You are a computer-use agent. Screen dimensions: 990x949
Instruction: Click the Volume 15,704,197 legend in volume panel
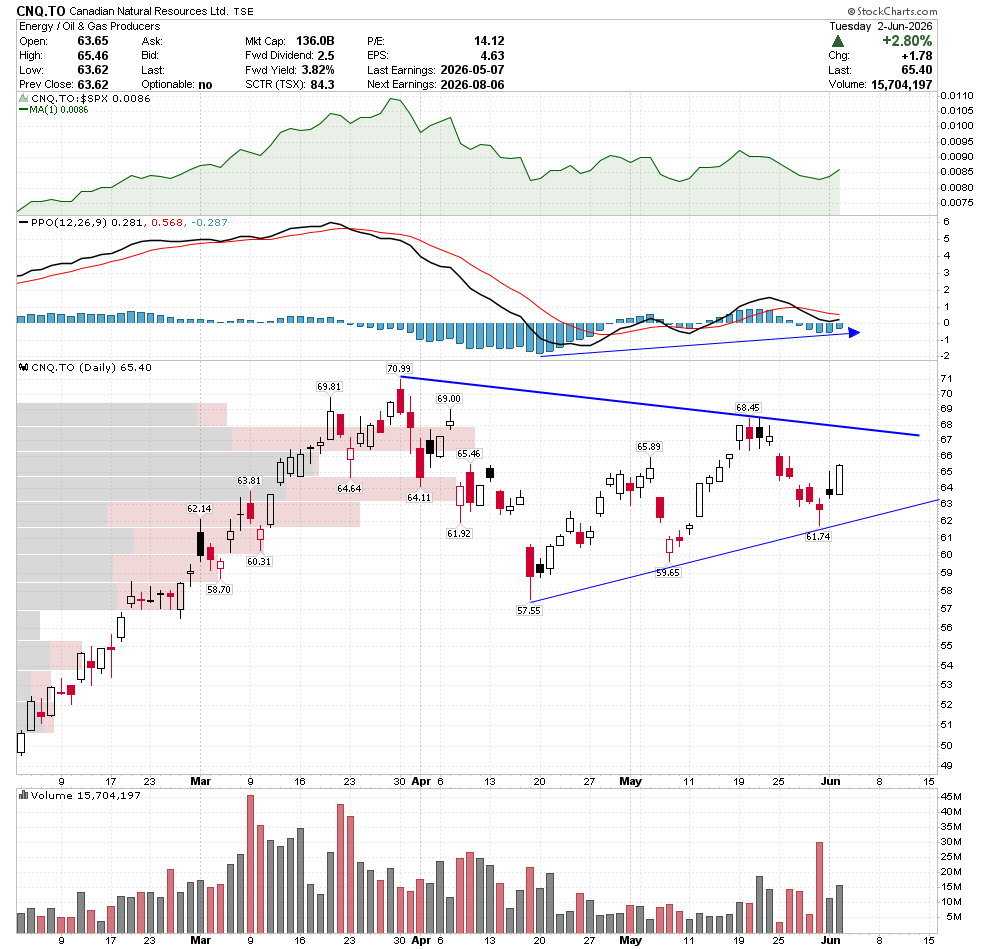click(86, 796)
